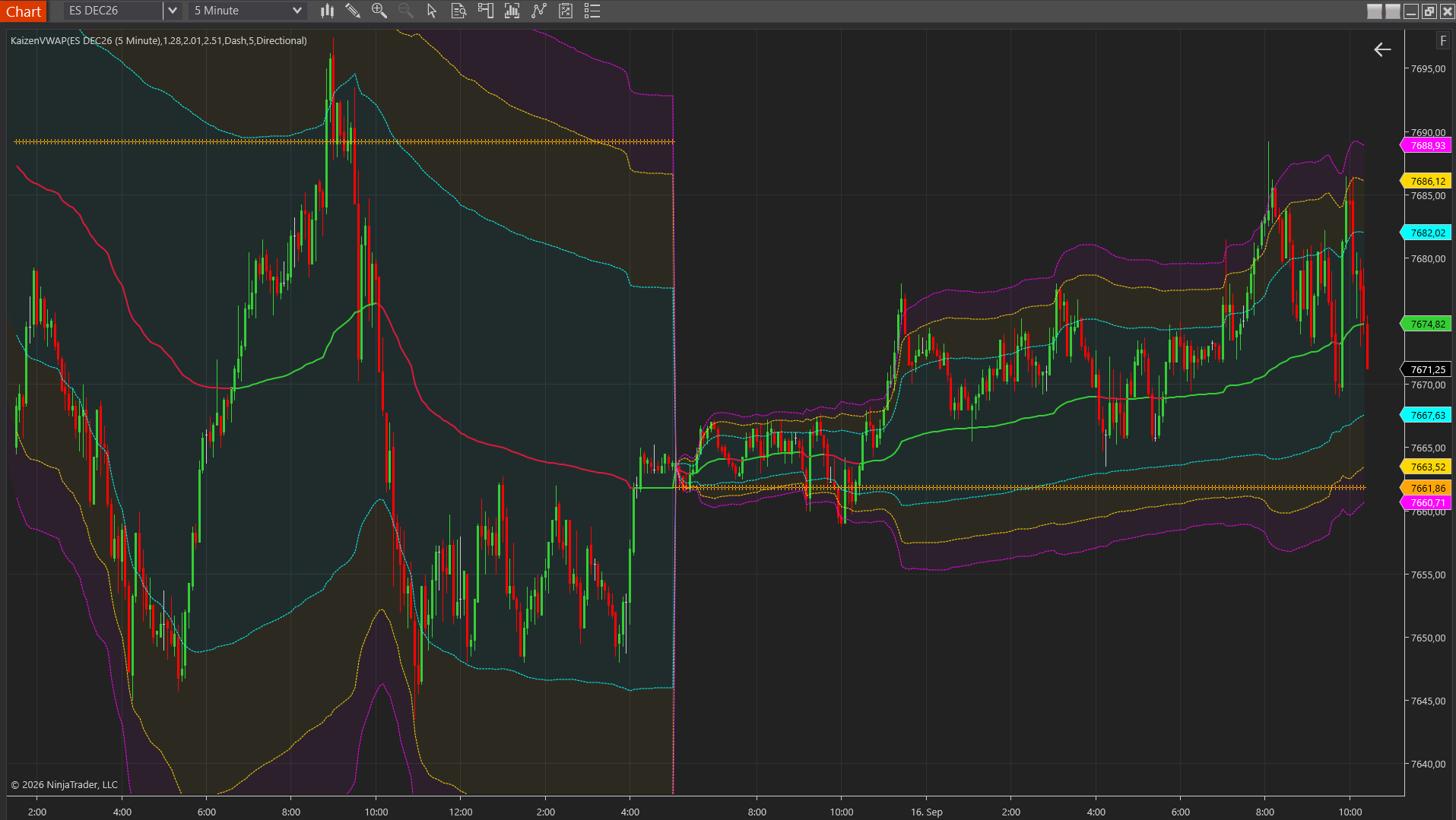Viewport: 1456px width, 820px height.
Task: Select the KaizenVWAP indicator label
Action: click(x=159, y=41)
